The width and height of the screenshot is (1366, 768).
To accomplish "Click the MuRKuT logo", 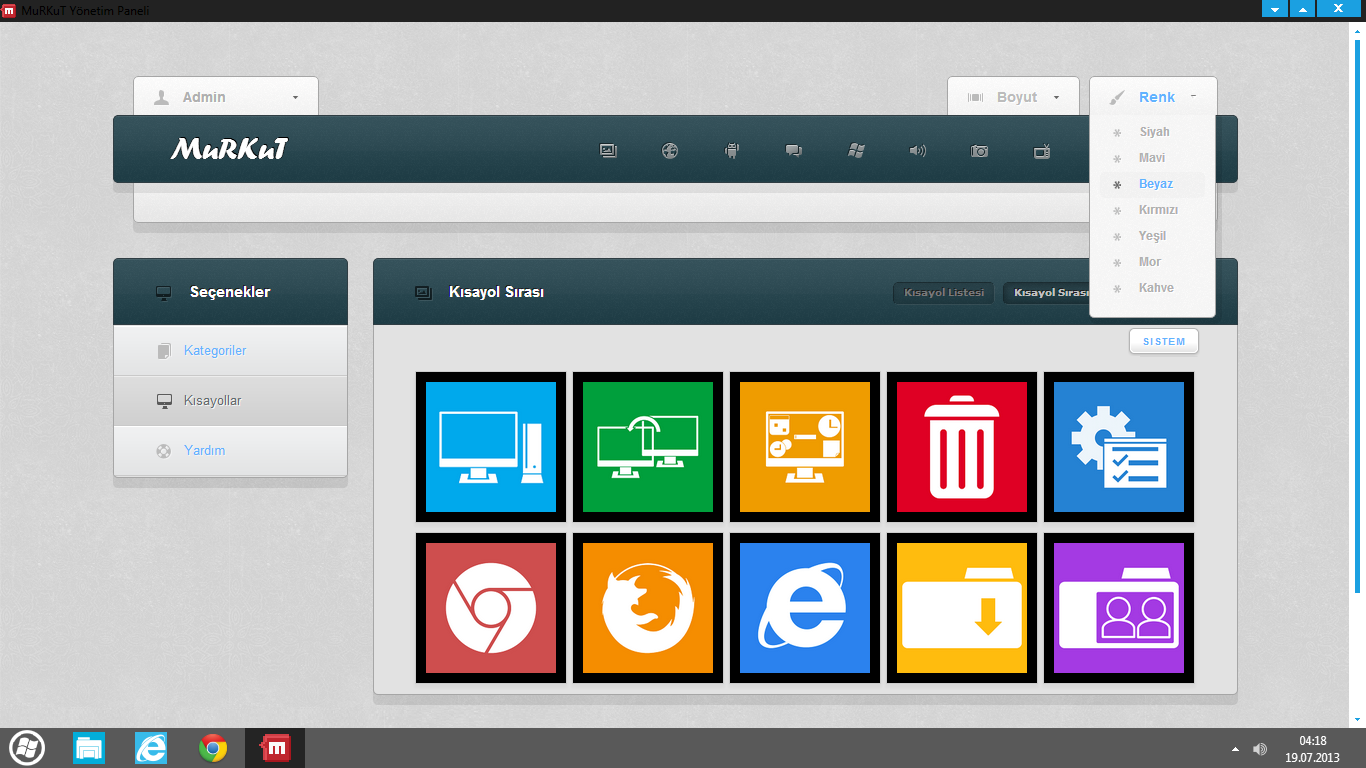I will tap(230, 150).
